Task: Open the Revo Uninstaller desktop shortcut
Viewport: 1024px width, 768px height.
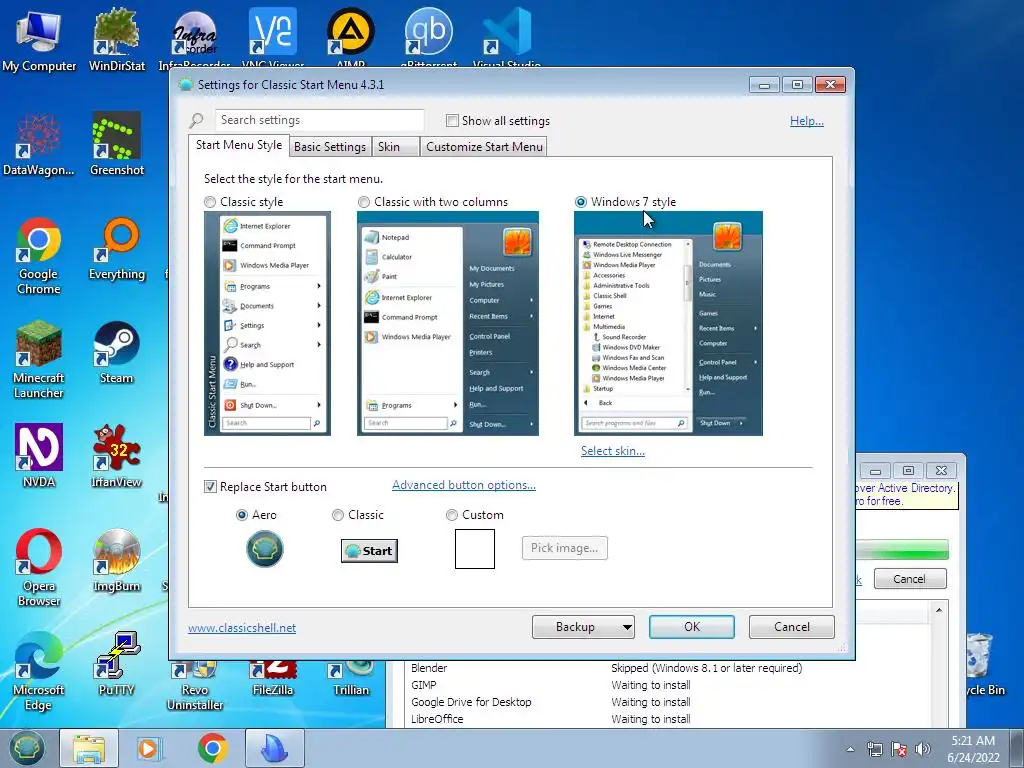Action: 195,686
